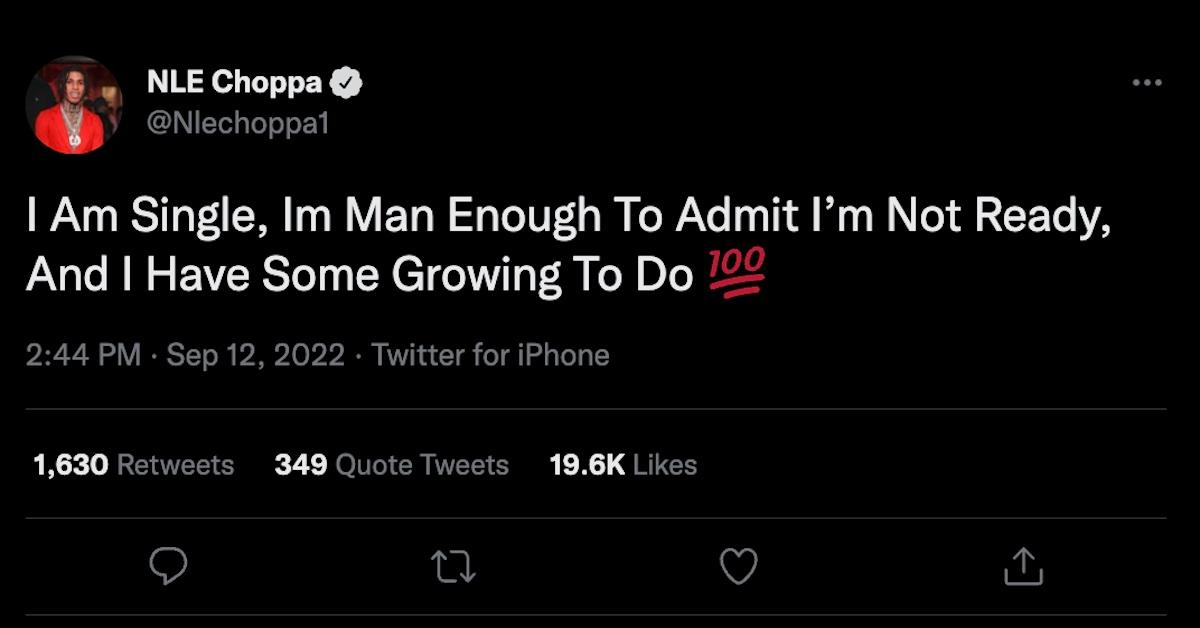Open NLE Choppa's profile picture
1200x628 pixels.
pyautogui.click(x=74, y=105)
